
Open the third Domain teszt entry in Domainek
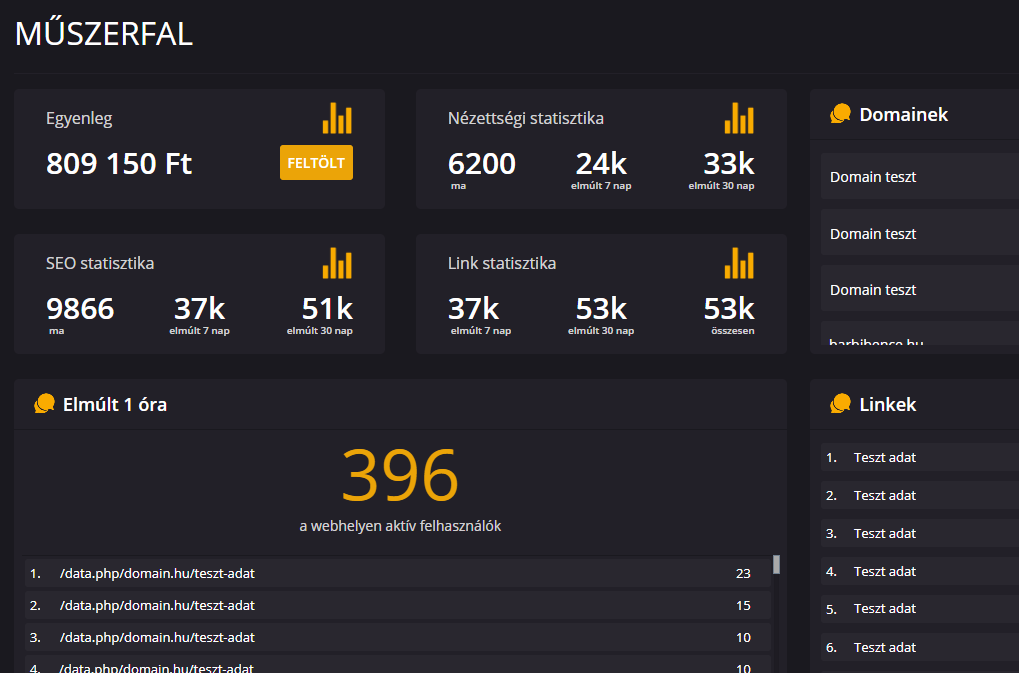point(920,288)
